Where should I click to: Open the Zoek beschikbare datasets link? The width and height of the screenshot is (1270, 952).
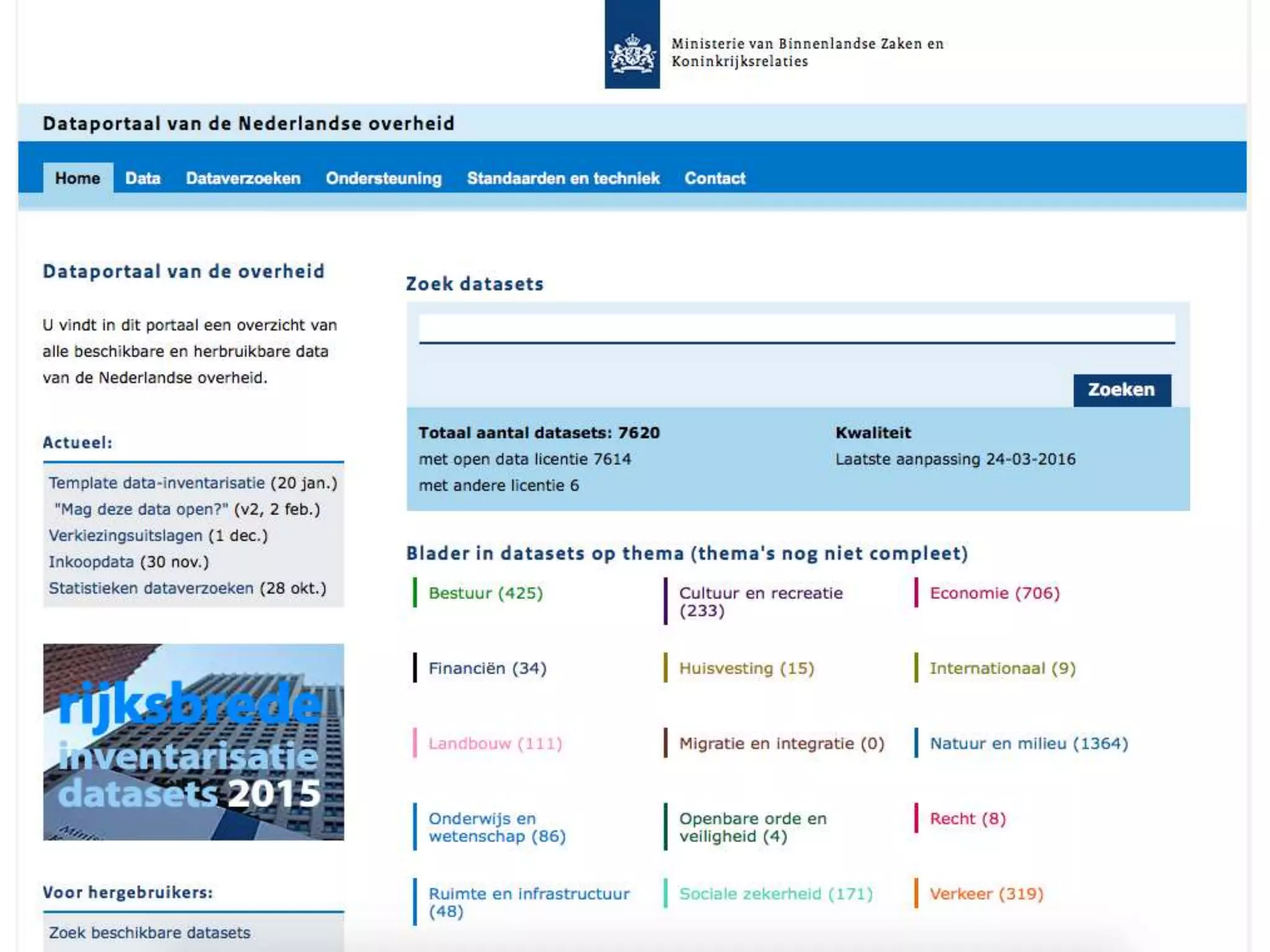point(149,933)
